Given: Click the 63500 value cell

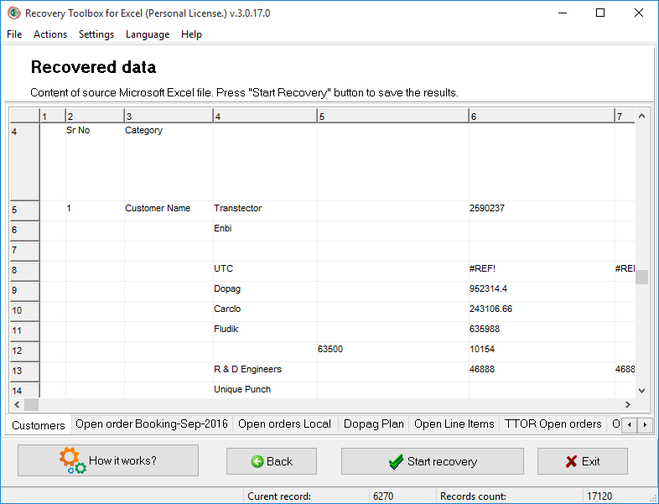Looking at the screenshot, I should pos(393,351).
